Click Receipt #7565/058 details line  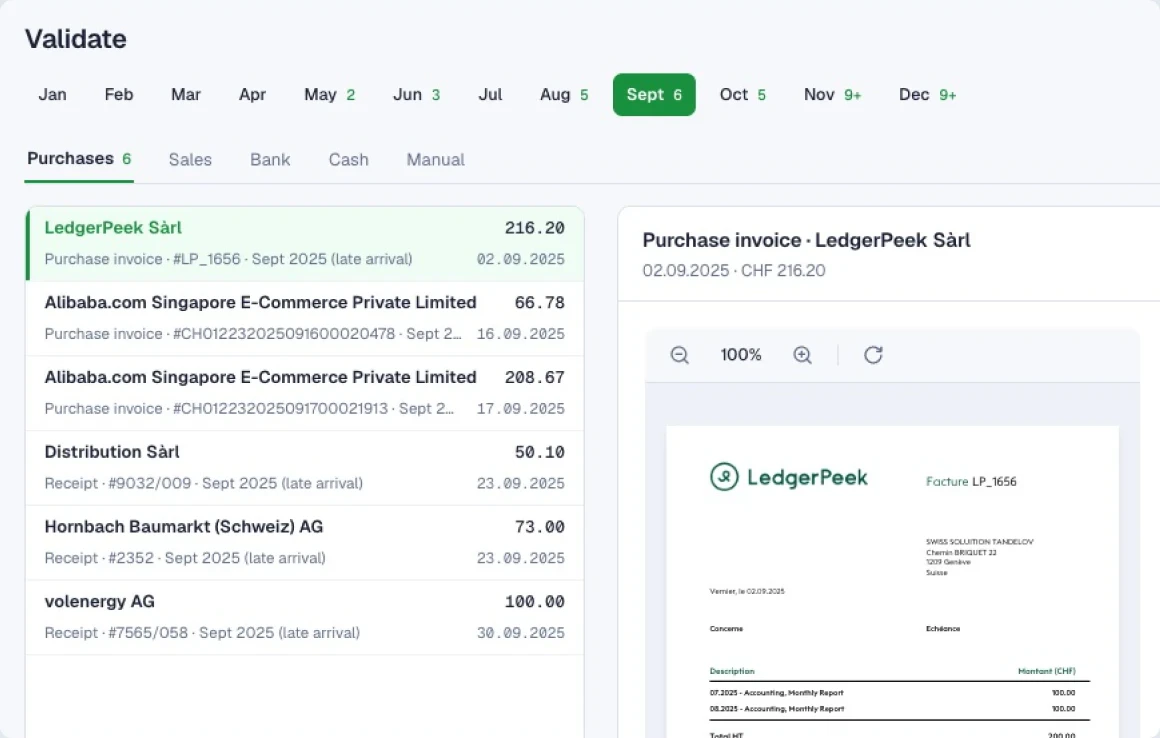pyautogui.click(x=202, y=633)
